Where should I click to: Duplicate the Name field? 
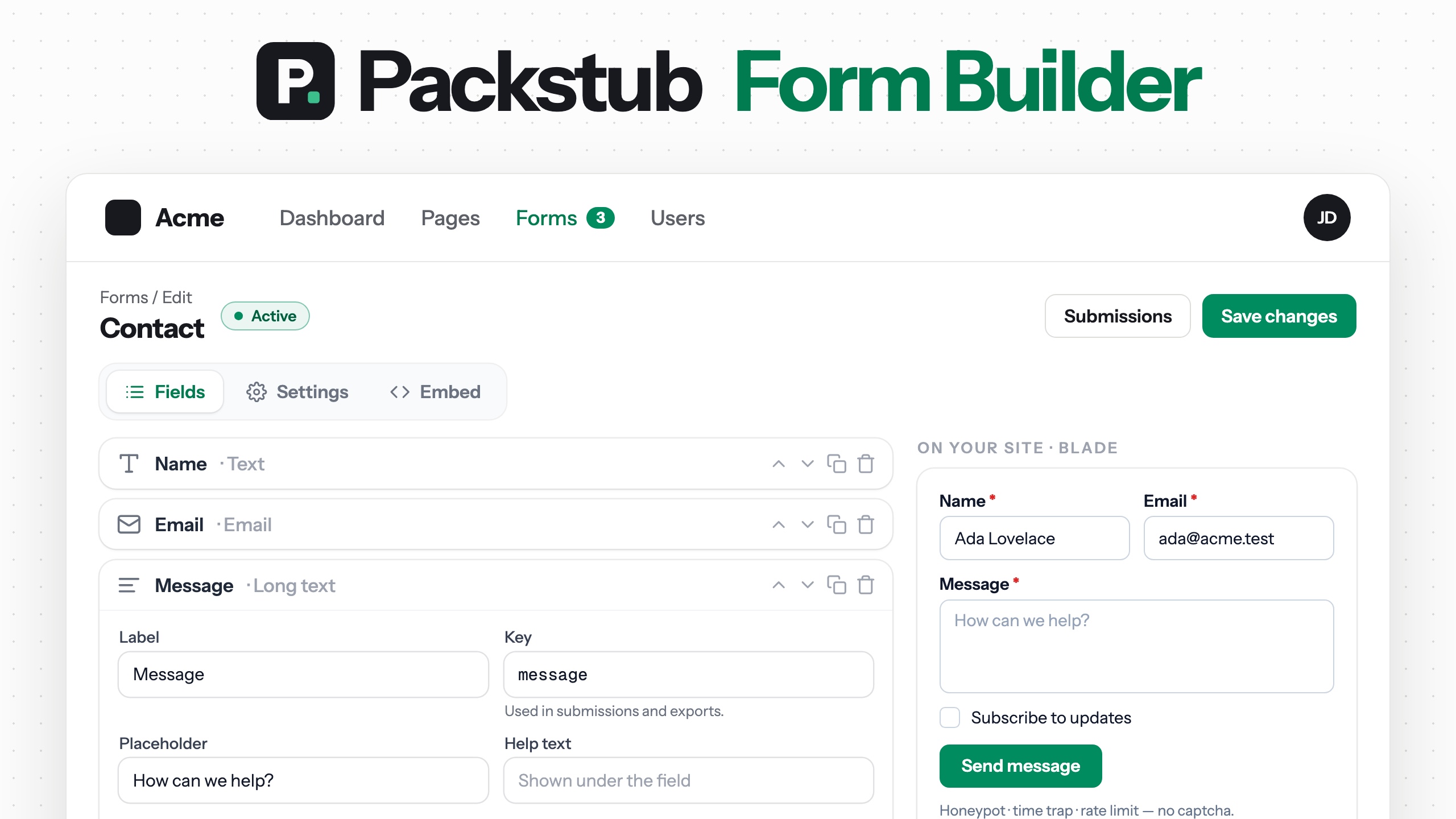836,464
